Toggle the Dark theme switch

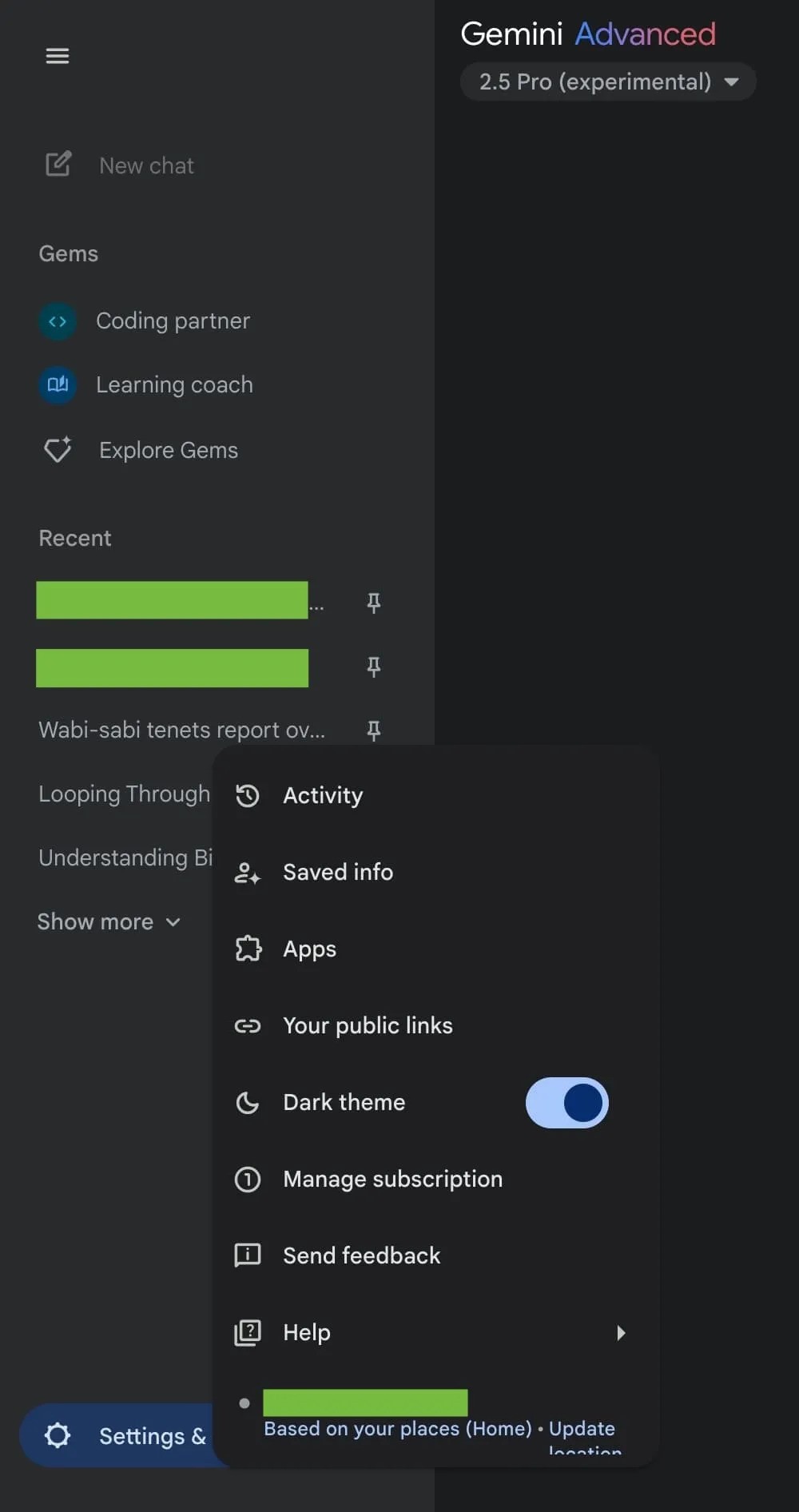point(566,1103)
